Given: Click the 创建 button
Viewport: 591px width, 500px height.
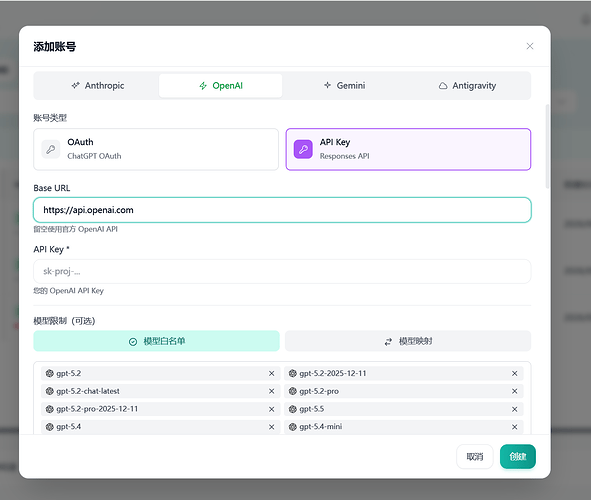Looking at the screenshot, I should (x=518, y=456).
